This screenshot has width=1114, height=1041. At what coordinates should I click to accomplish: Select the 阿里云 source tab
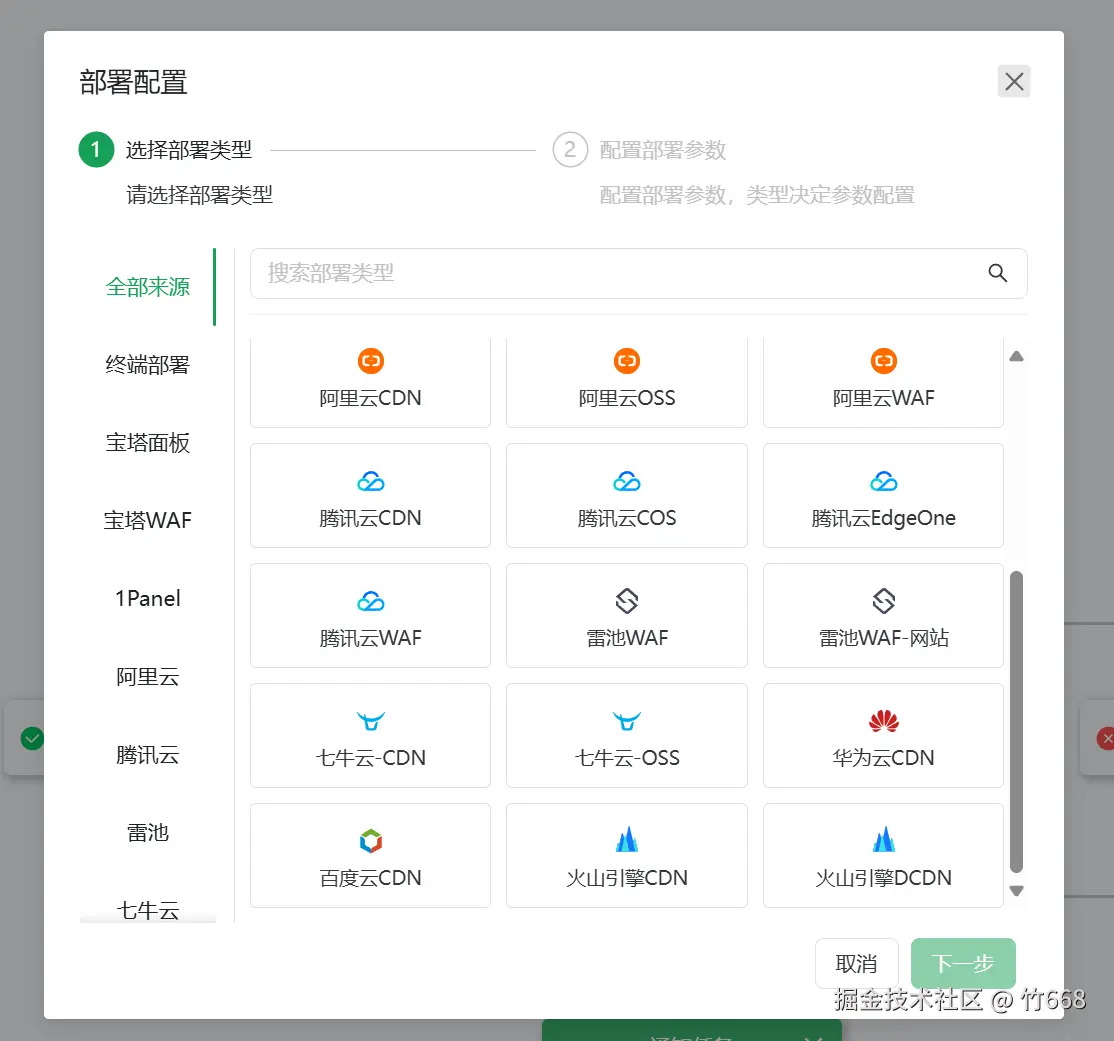[148, 676]
